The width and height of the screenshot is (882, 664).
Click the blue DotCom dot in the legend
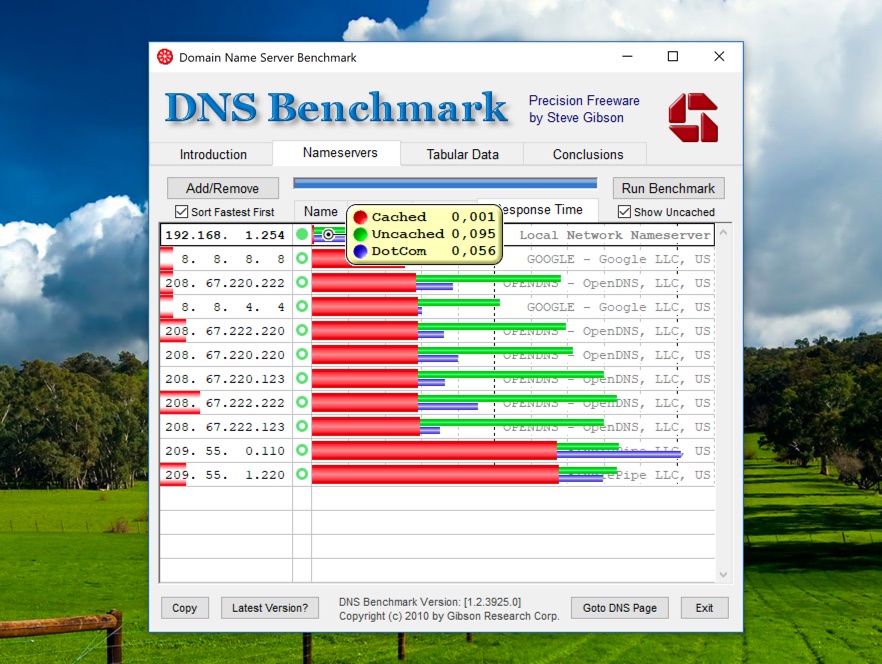360,251
